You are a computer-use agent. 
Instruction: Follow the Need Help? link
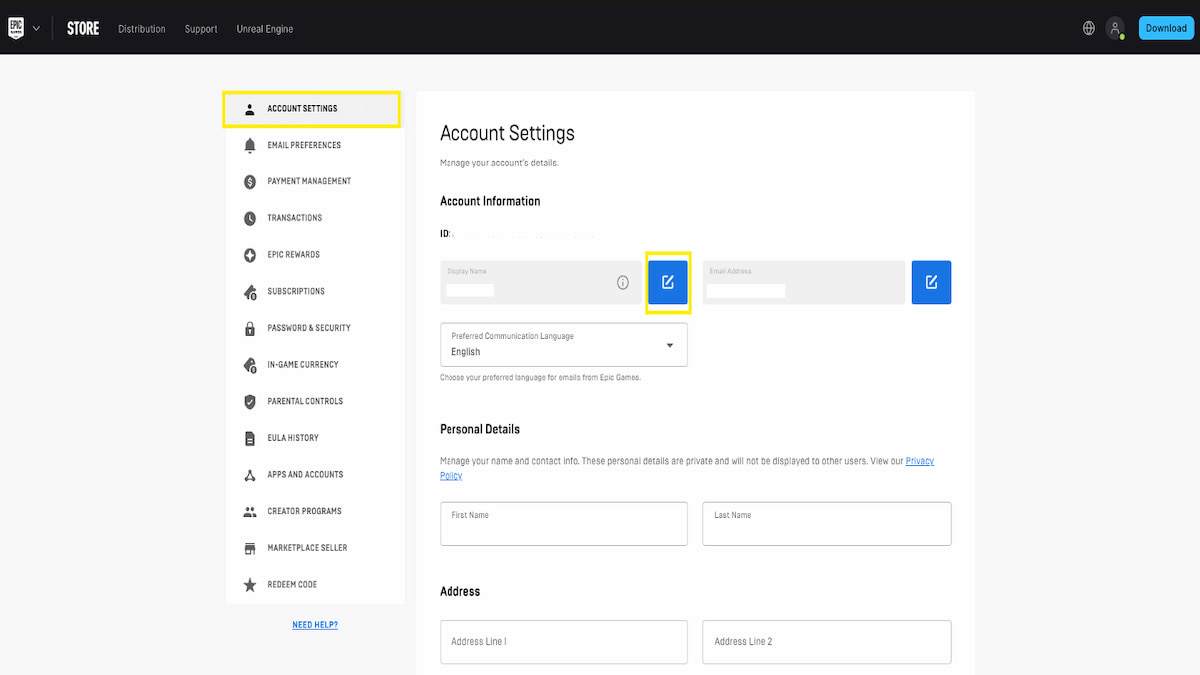315,625
